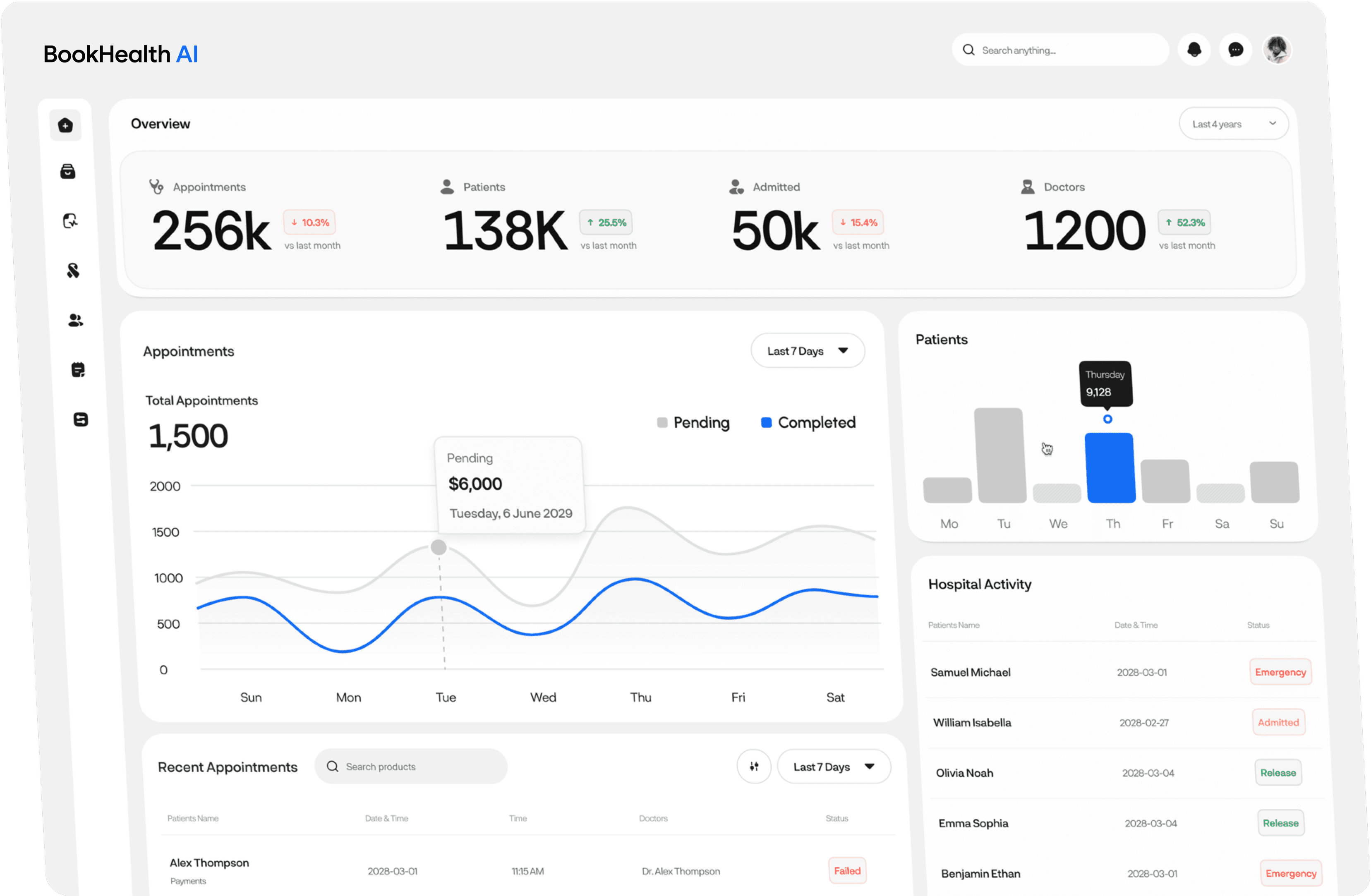This screenshot has height=896, width=1371.
Task: Click the notes sidebar icon
Action: click(78, 370)
